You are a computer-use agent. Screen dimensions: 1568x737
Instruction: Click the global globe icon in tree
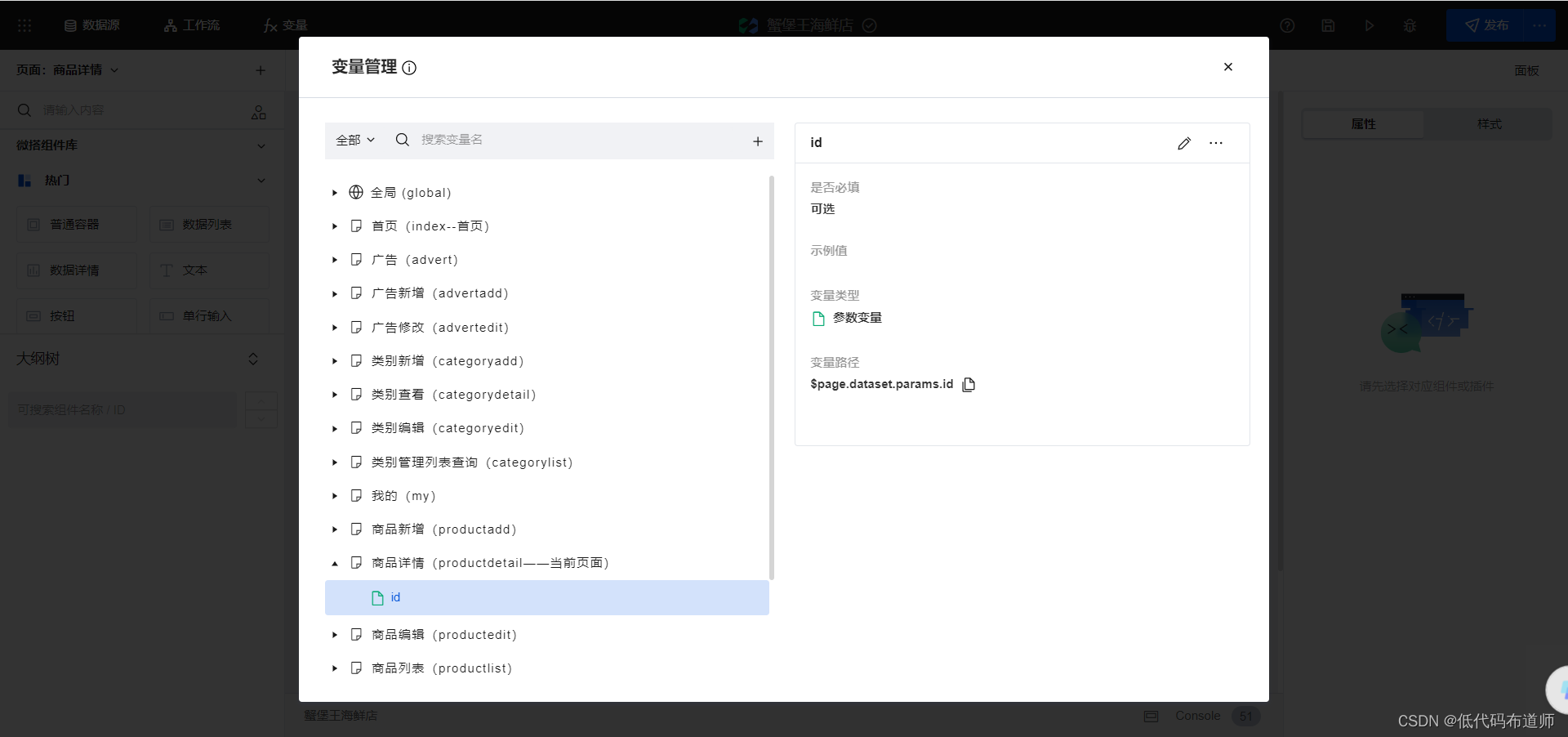pyautogui.click(x=356, y=192)
